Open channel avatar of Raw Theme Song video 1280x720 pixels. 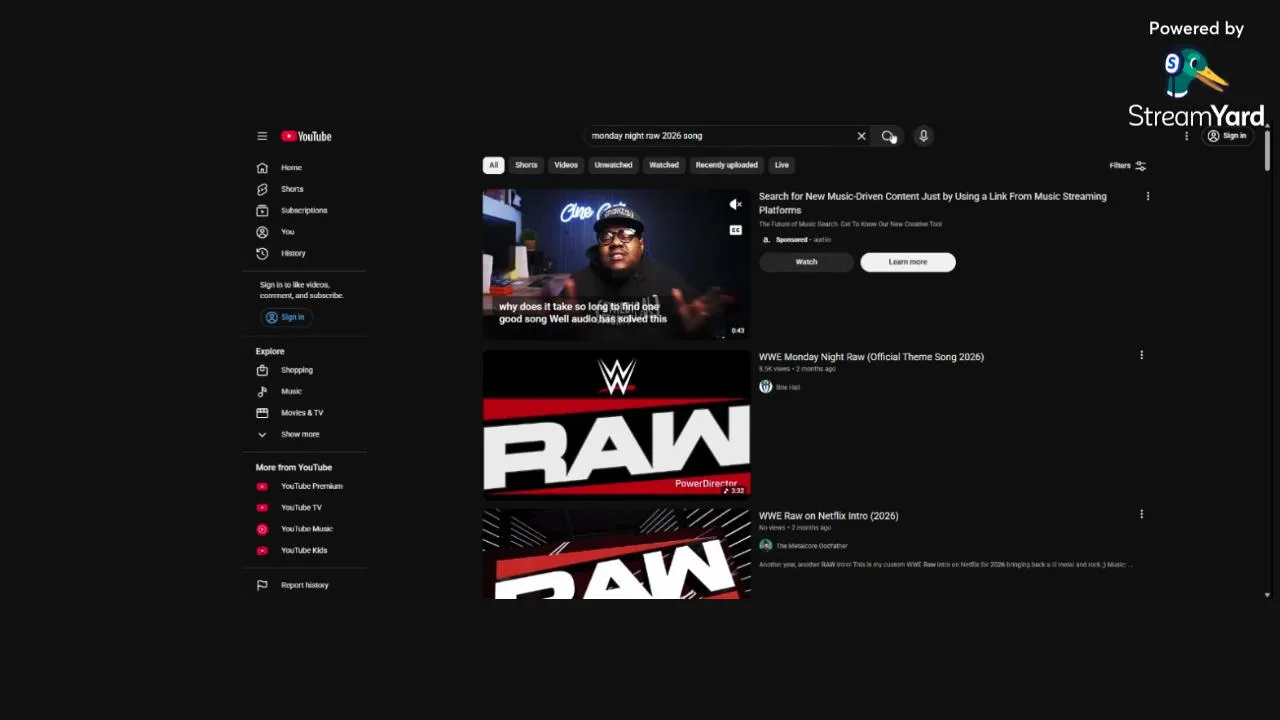(765, 387)
